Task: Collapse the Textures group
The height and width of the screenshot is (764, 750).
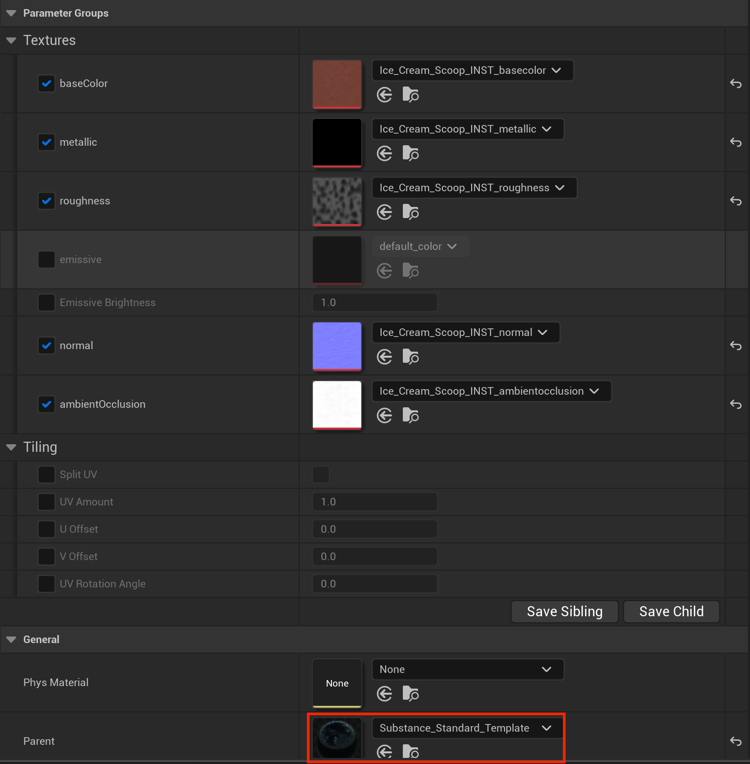Action: pyautogui.click(x=11, y=40)
